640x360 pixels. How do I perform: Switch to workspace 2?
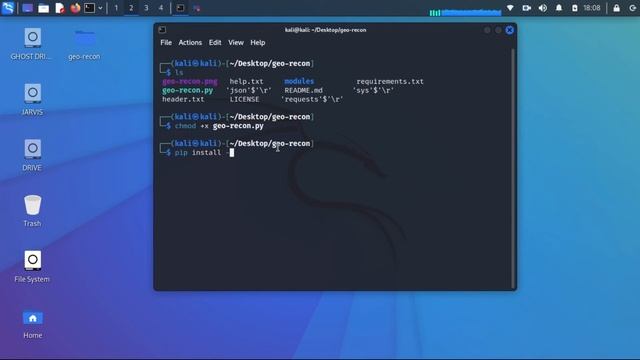[x=131, y=8]
